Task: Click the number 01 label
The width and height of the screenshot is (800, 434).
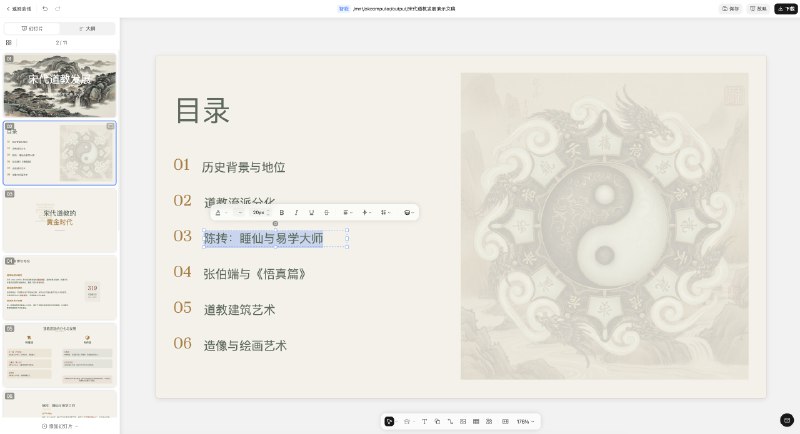Action: coord(182,165)
